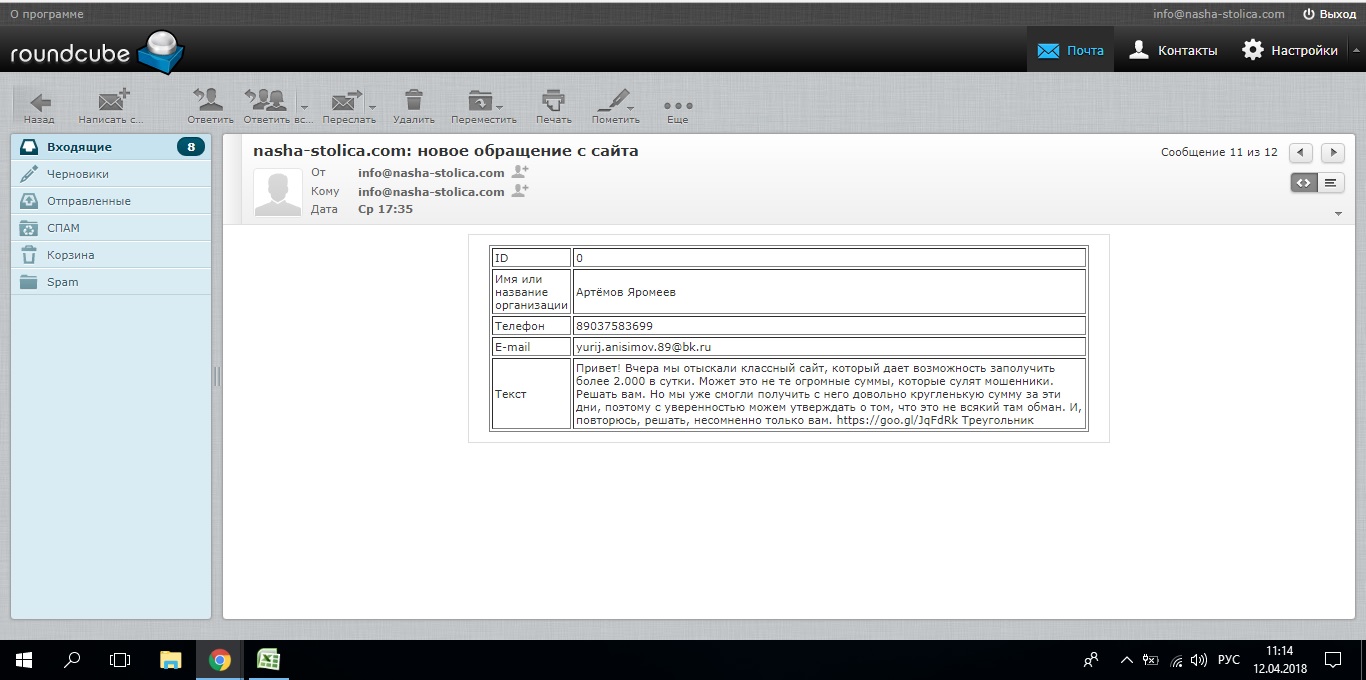Forward message with Переслать
The width and height of the screenshot is (1366, 680).
point(347,105)
